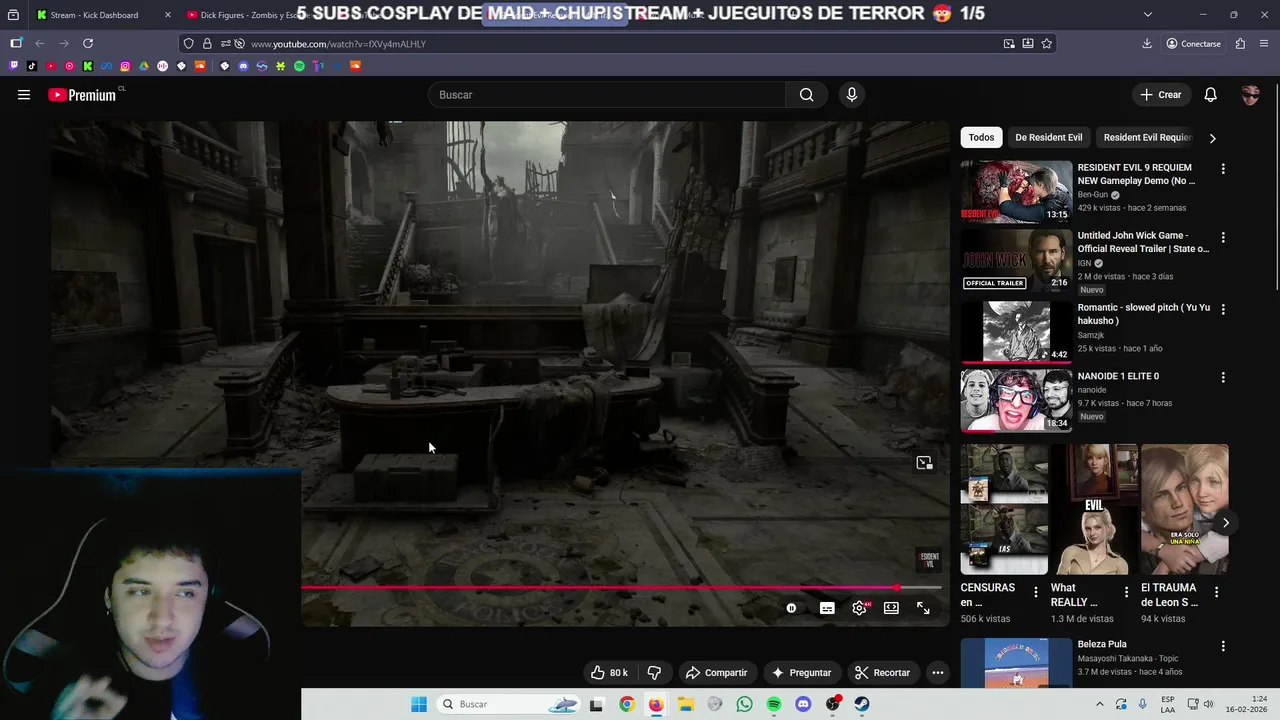Open the Instagram bookmark

coord(125,66)
